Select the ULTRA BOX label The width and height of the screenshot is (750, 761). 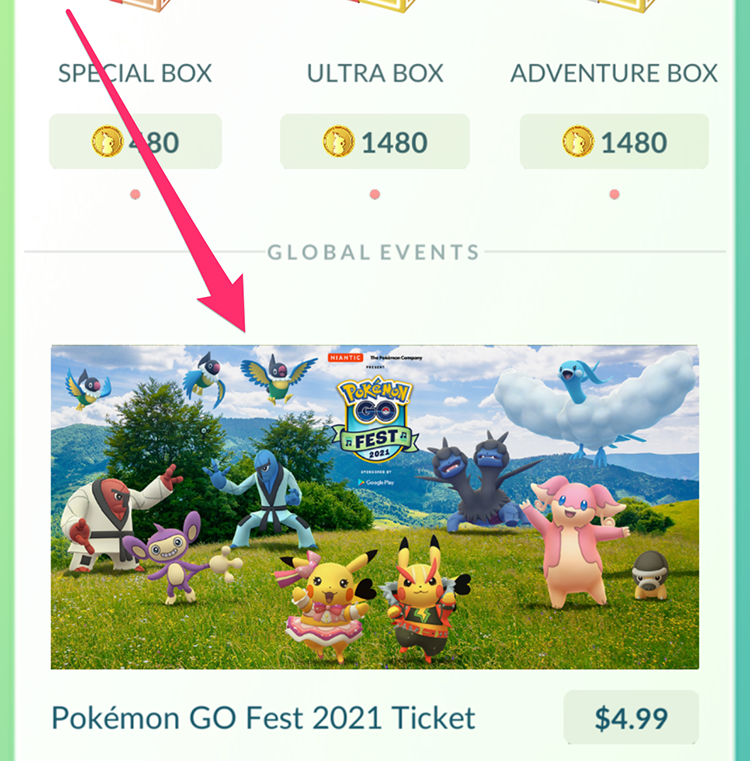375,74
